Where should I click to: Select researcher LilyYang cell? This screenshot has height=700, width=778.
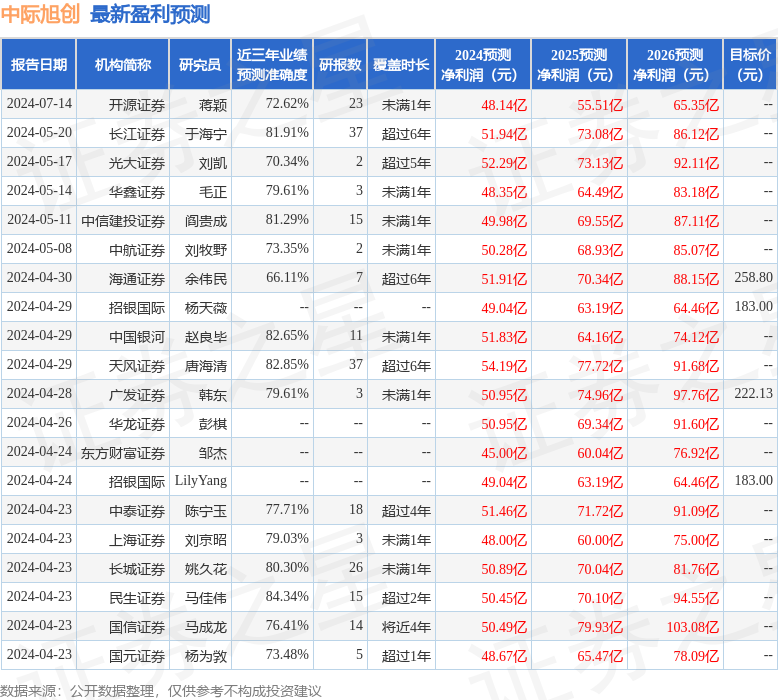tap(201, 481)
